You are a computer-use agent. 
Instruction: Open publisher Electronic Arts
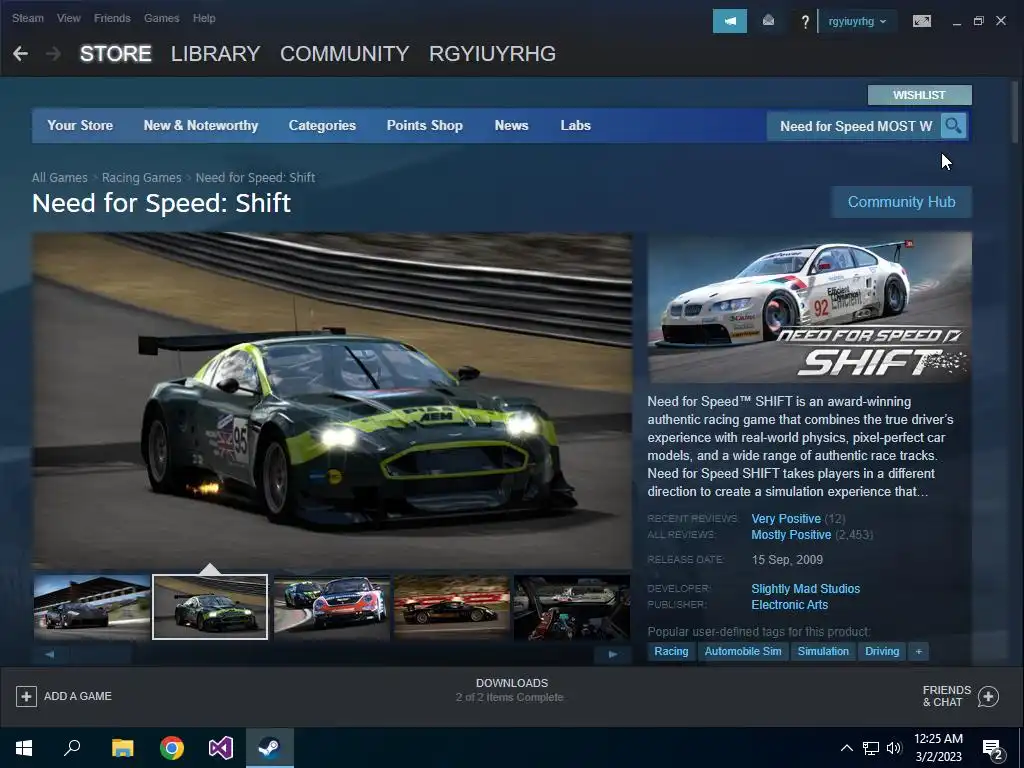coord(790,605)
